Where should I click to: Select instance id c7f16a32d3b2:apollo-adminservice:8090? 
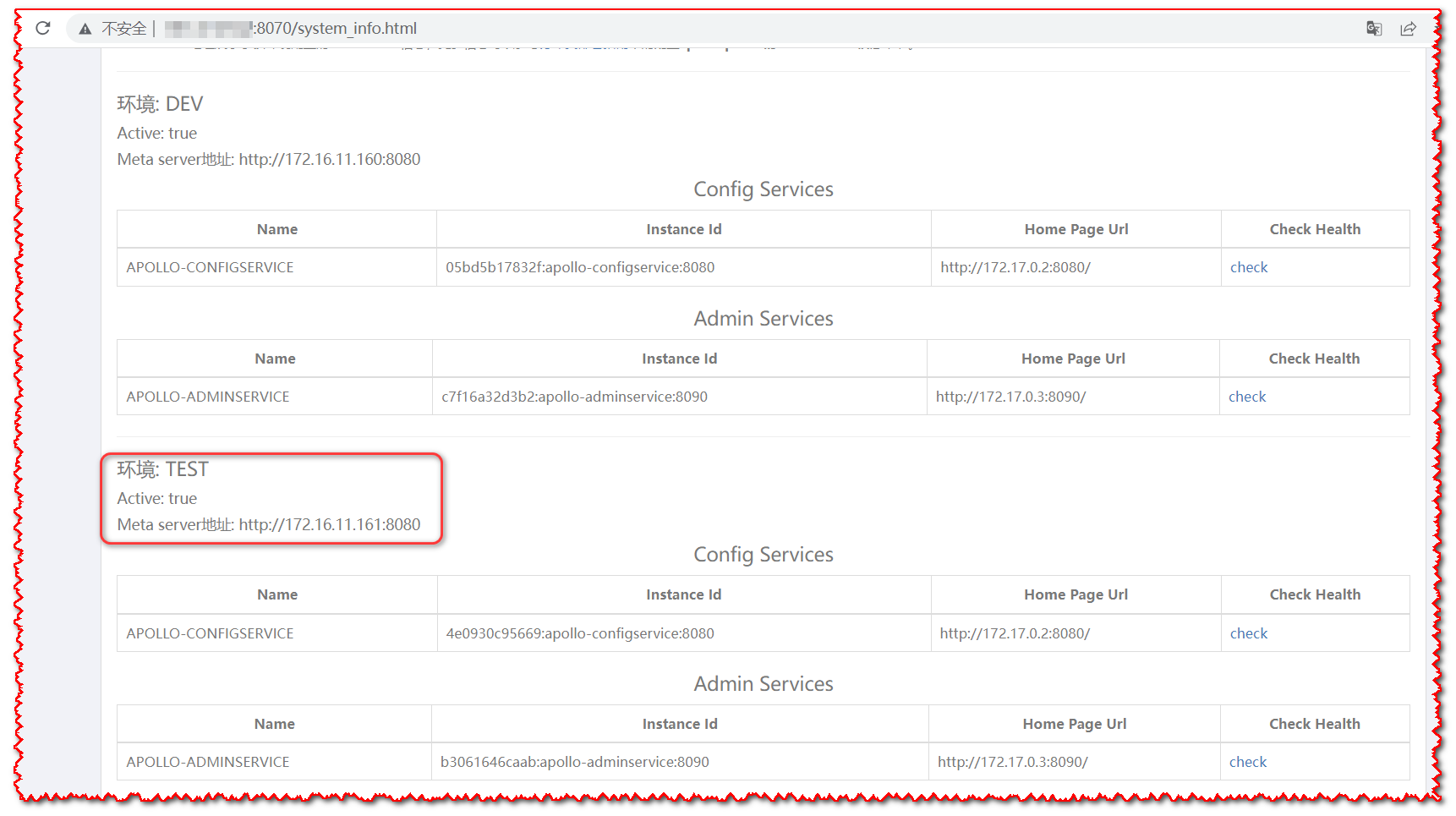tap(574, 397)
